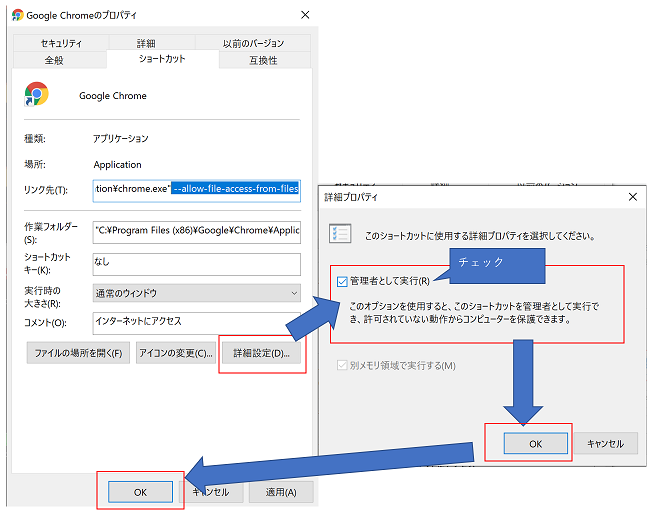This screenshot has height=515, width=652.
Task: Click the large Google Chrome shortcut icon
Action: click(36, 94)
